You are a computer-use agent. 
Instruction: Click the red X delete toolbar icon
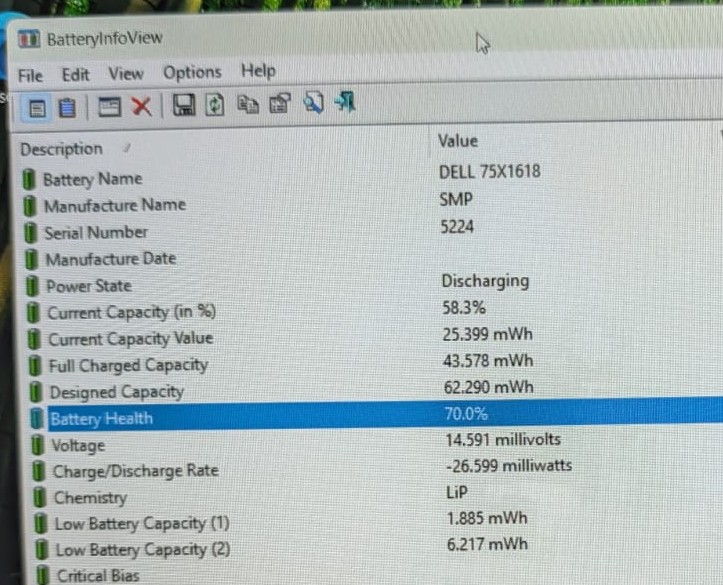click(142, 106)
